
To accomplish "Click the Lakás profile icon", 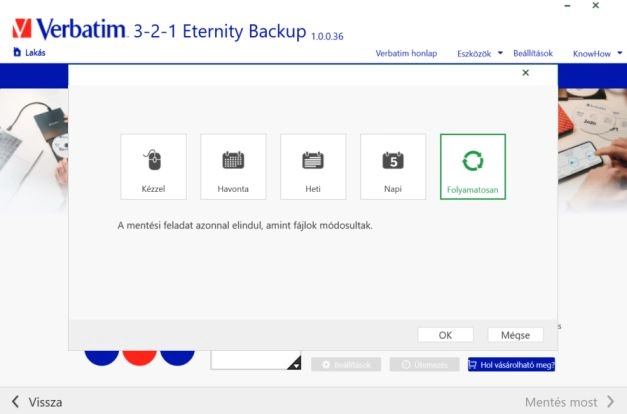I will tap(17, 52).
